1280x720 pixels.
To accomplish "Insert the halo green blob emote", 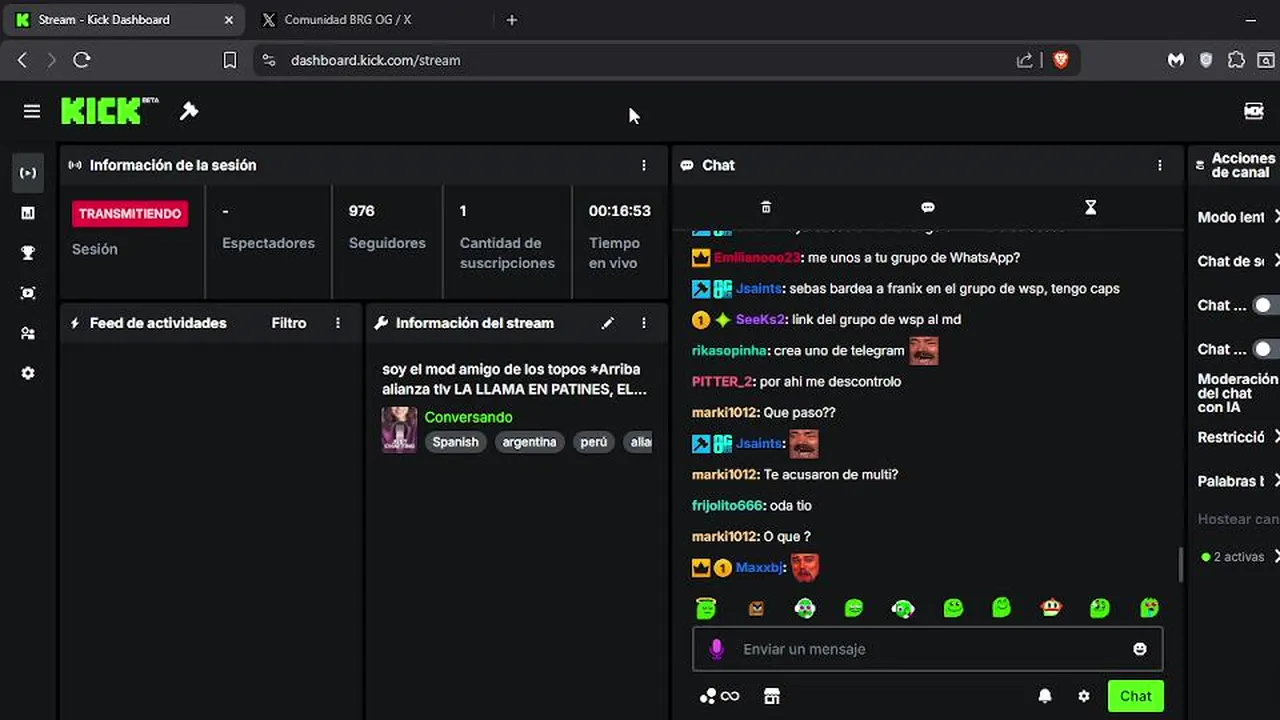I will pyautogui.click(x=706, y=607).
